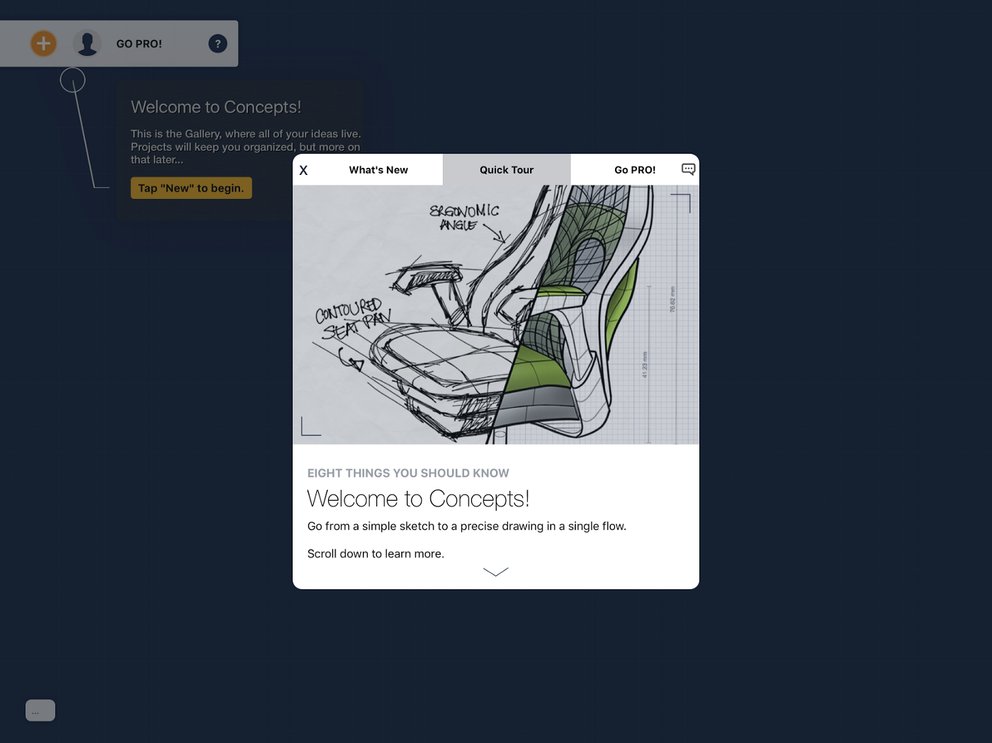992x743 pixels.
Task: View the Go PRO! tab in the popup
Action: (633, 169)
